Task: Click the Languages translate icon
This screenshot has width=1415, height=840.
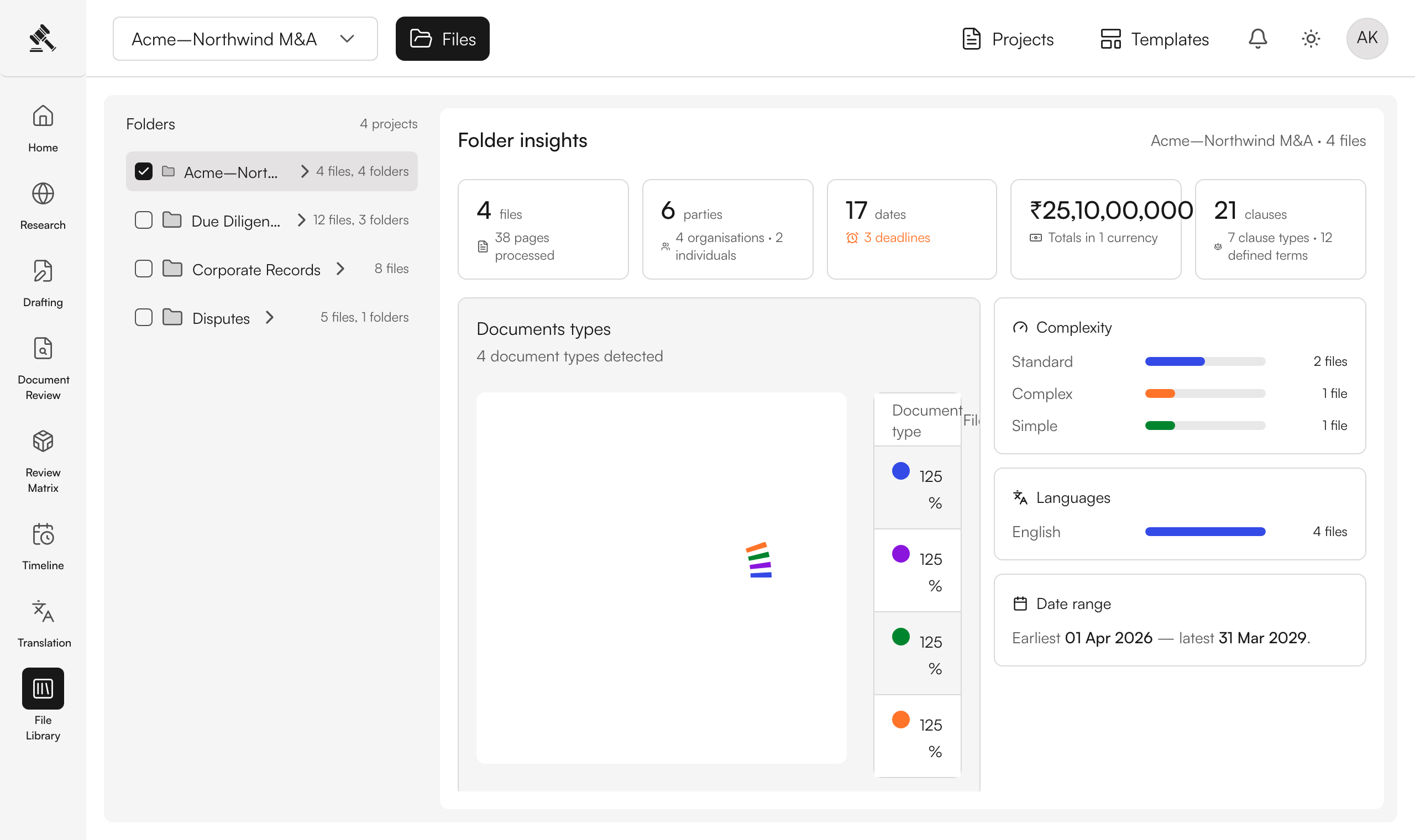Action: (1020, 497)
